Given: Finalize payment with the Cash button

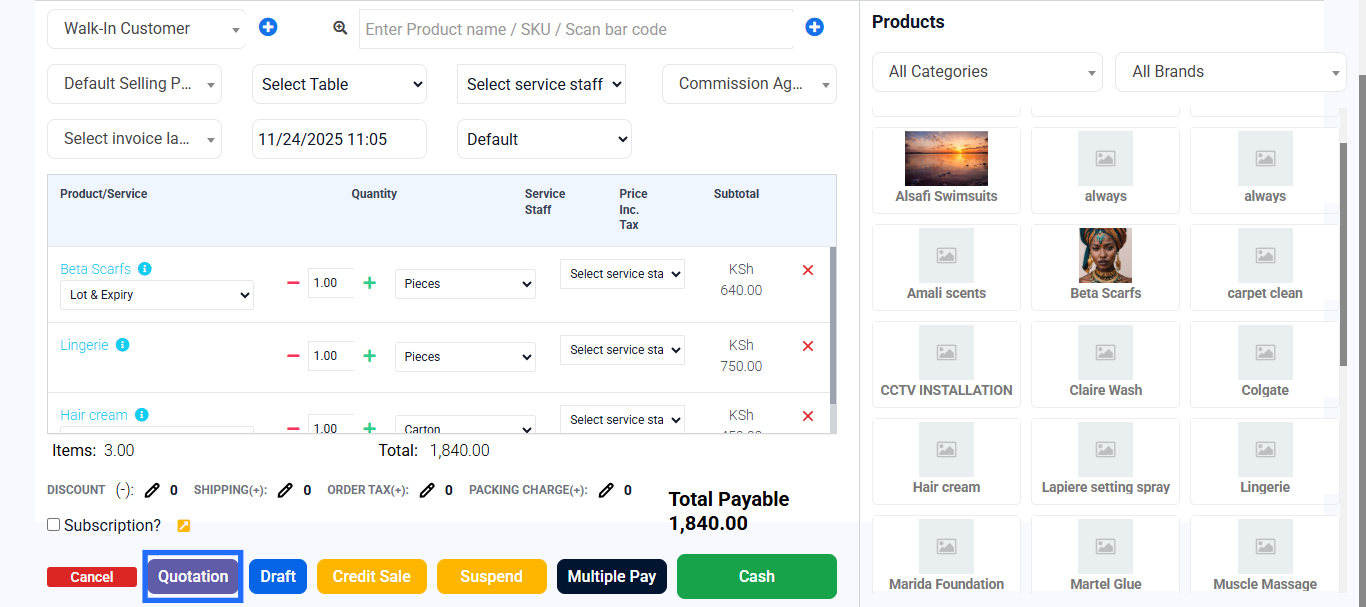Looking at the screenshot, I should [757, 576].
